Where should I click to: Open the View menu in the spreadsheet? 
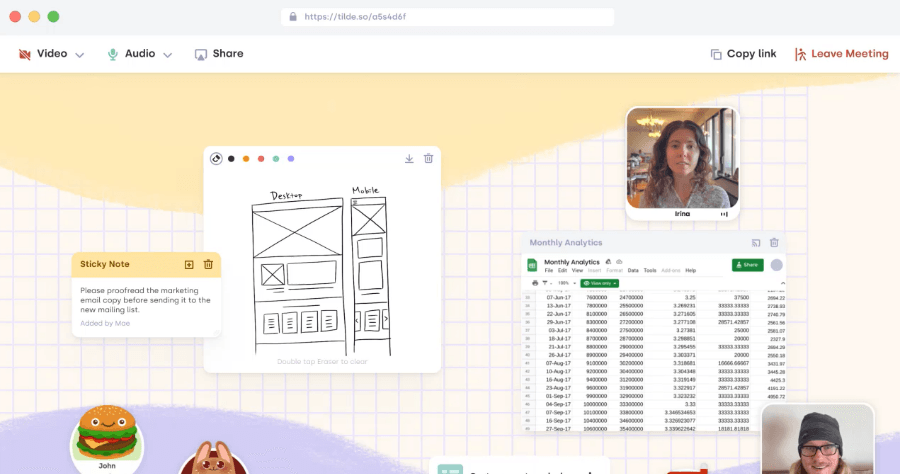577,270
